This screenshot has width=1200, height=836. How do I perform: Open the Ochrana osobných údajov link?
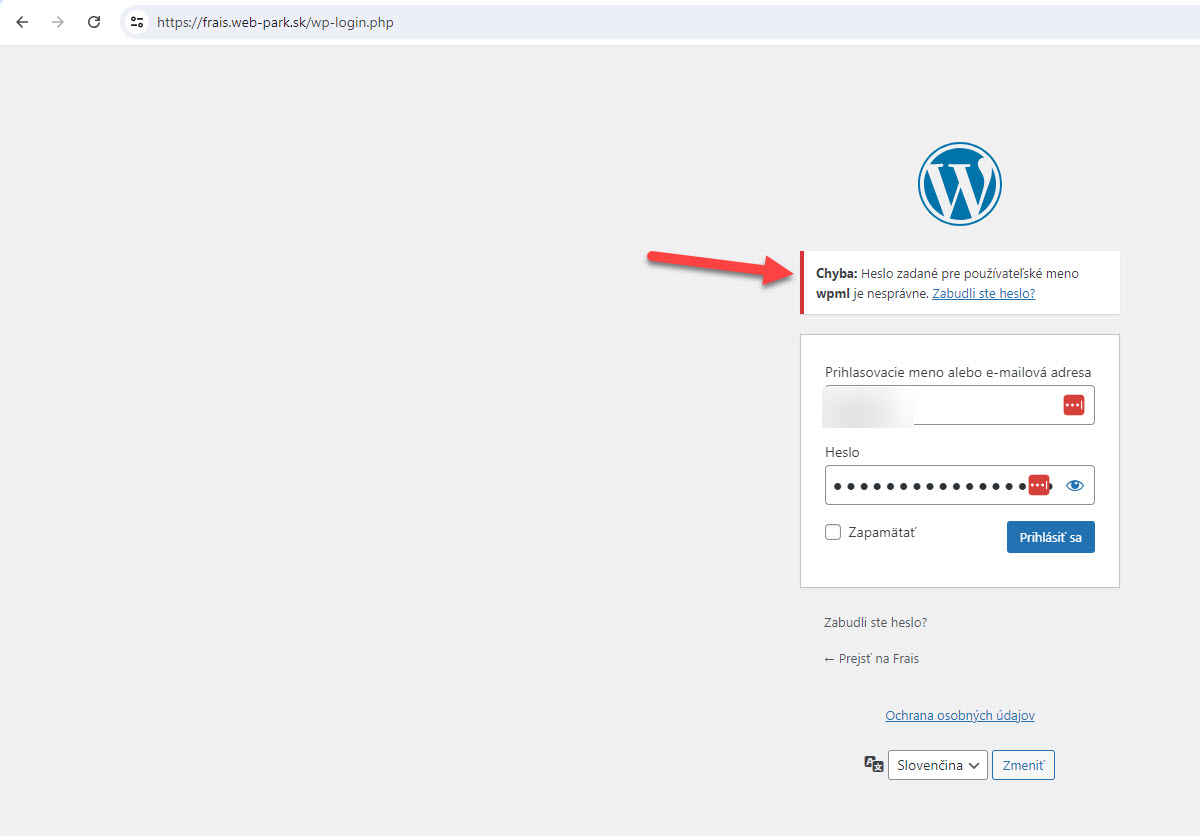[x=960, y=715]
